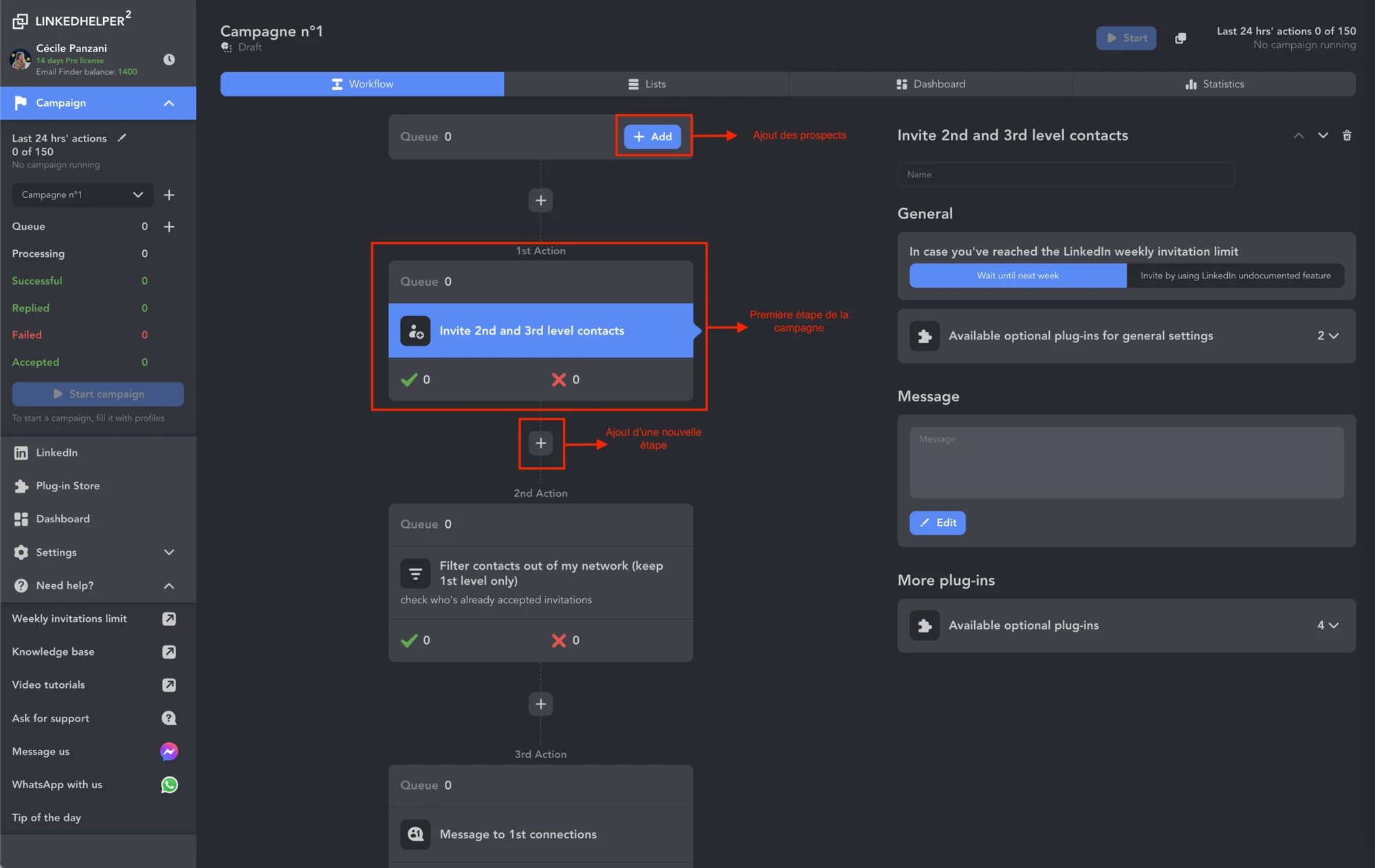Select Wait until next week option
Screen dimensions: 1375x868
point(1018,276)
